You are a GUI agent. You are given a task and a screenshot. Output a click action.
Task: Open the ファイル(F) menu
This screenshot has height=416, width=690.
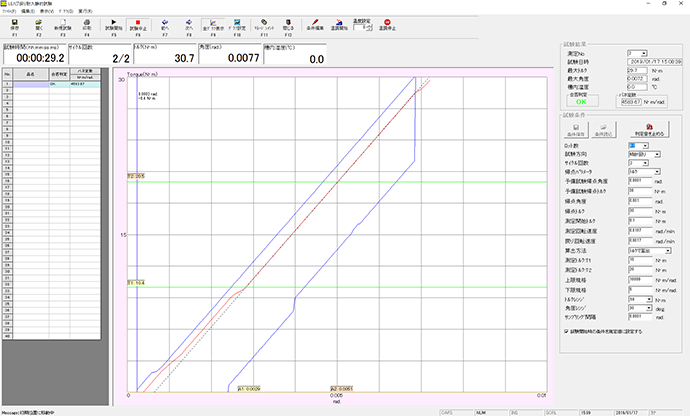pos(9,11)
